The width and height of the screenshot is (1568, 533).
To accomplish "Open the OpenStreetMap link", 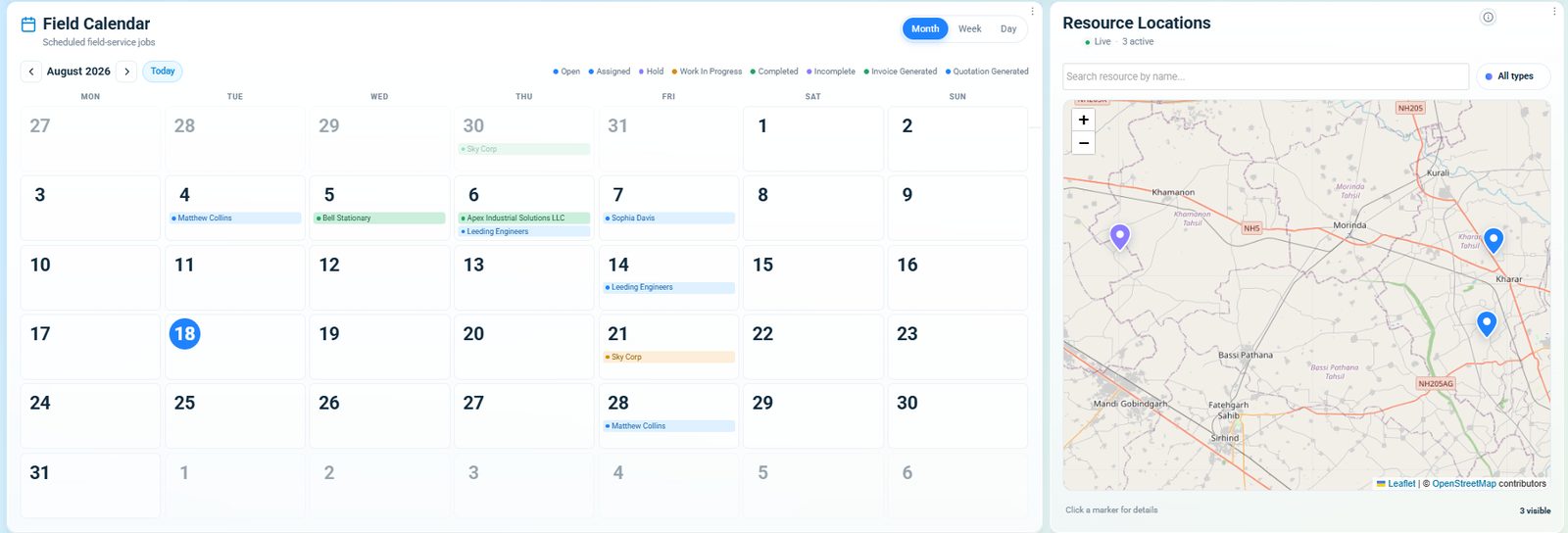I will (1464, 484).
